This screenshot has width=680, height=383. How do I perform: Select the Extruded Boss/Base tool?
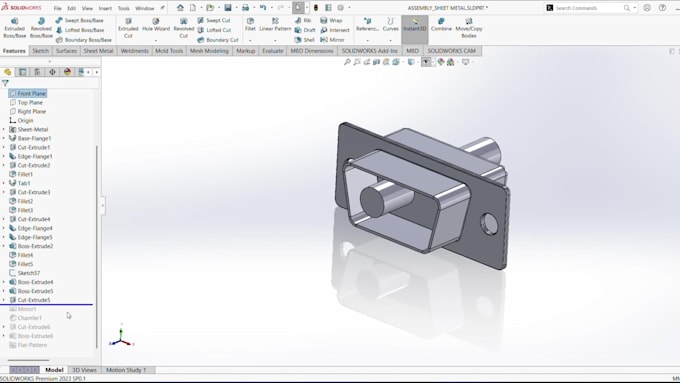point(15,28)
